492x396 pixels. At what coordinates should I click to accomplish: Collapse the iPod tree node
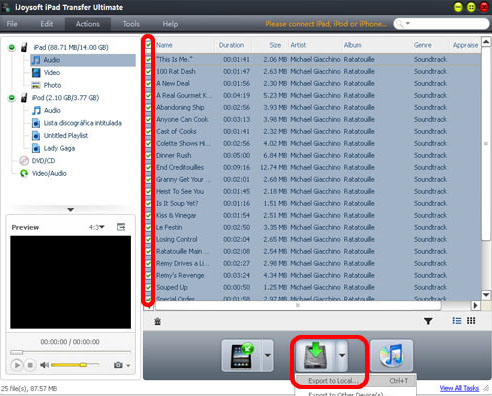tap(12, 98)
